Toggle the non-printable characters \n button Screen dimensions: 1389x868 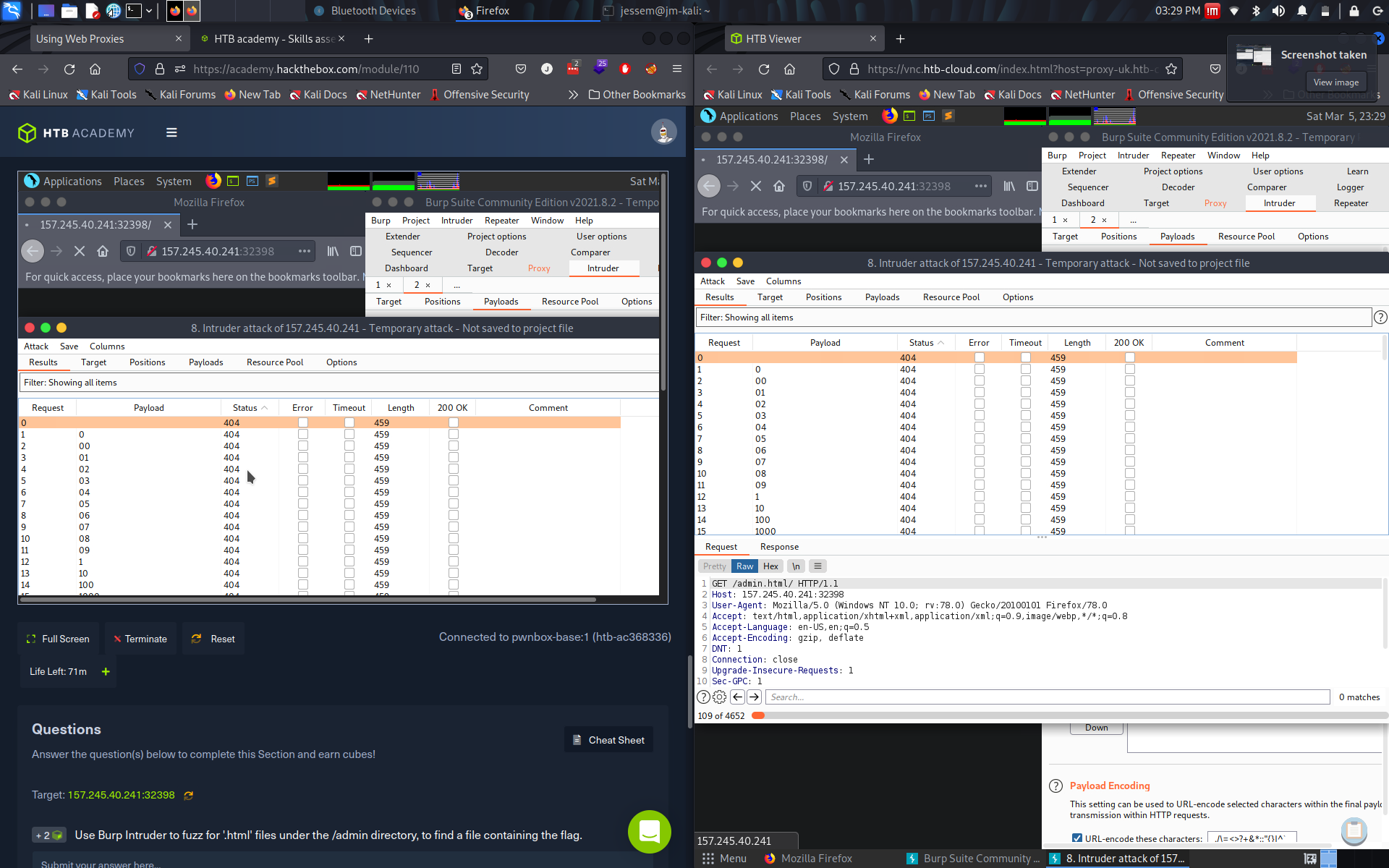pos(796,566)
